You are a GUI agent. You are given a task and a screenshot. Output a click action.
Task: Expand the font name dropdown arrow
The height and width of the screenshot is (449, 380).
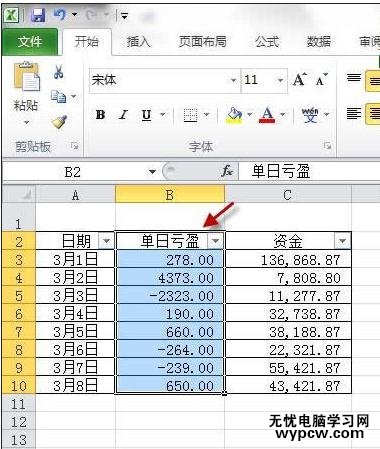[x=233, y=80]
